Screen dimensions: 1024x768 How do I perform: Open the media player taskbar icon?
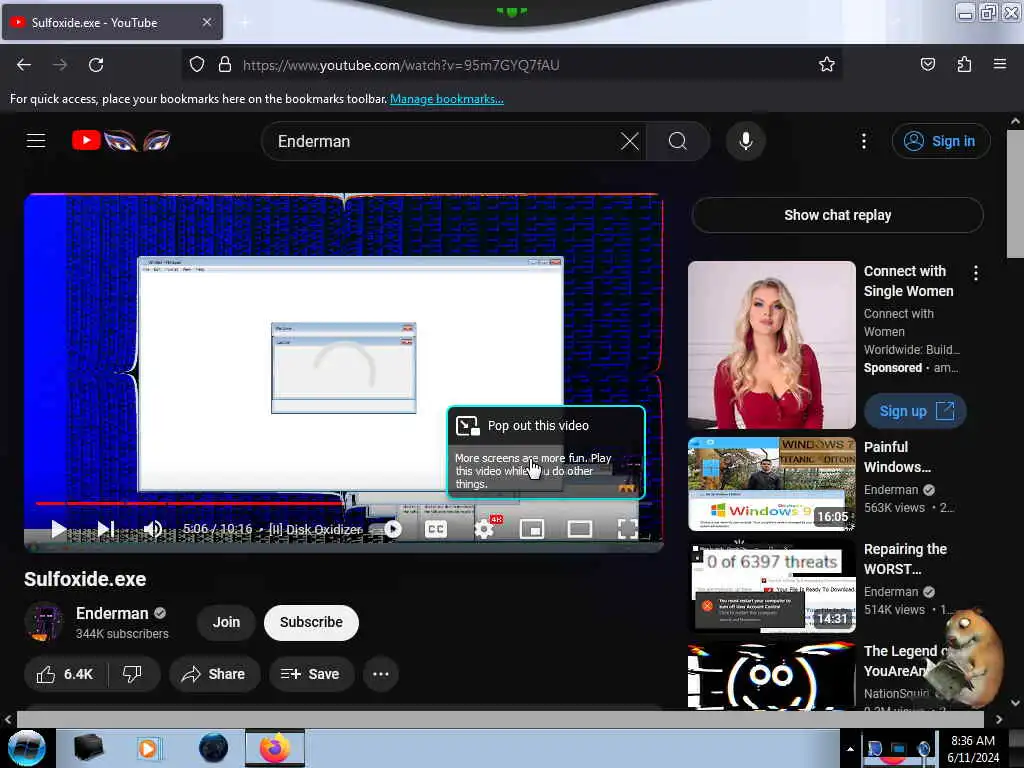point(148,748)
